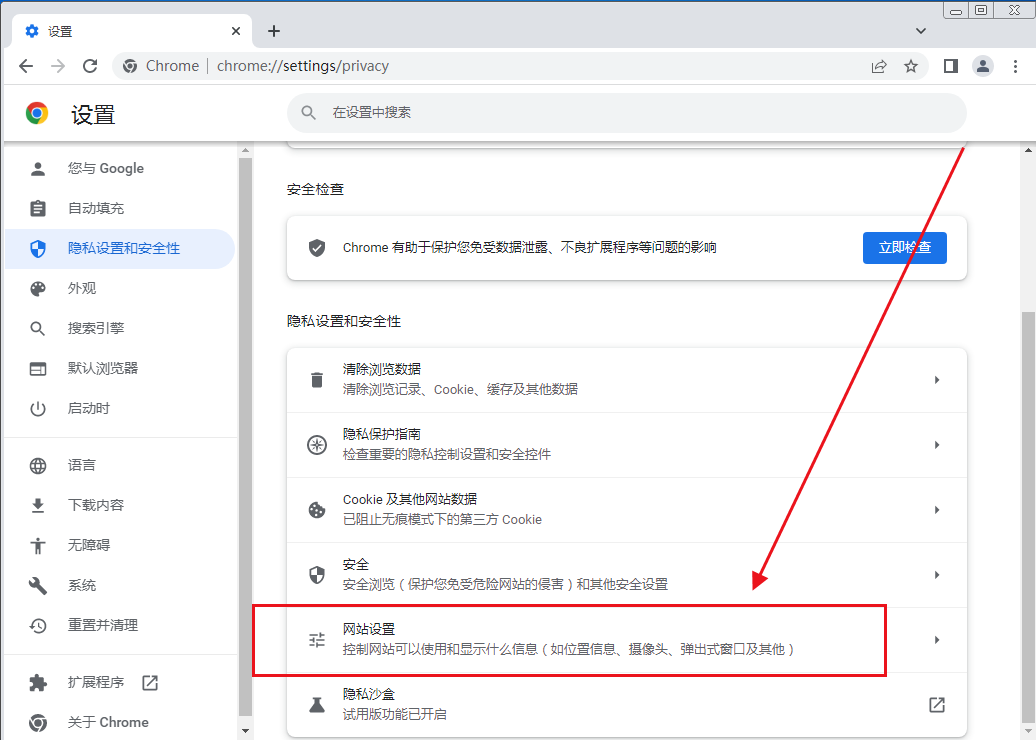The height and width of the screenshot is (740, 1036).
Task: Open 下载内容 in the sidebar
Action: click(119, 505)
